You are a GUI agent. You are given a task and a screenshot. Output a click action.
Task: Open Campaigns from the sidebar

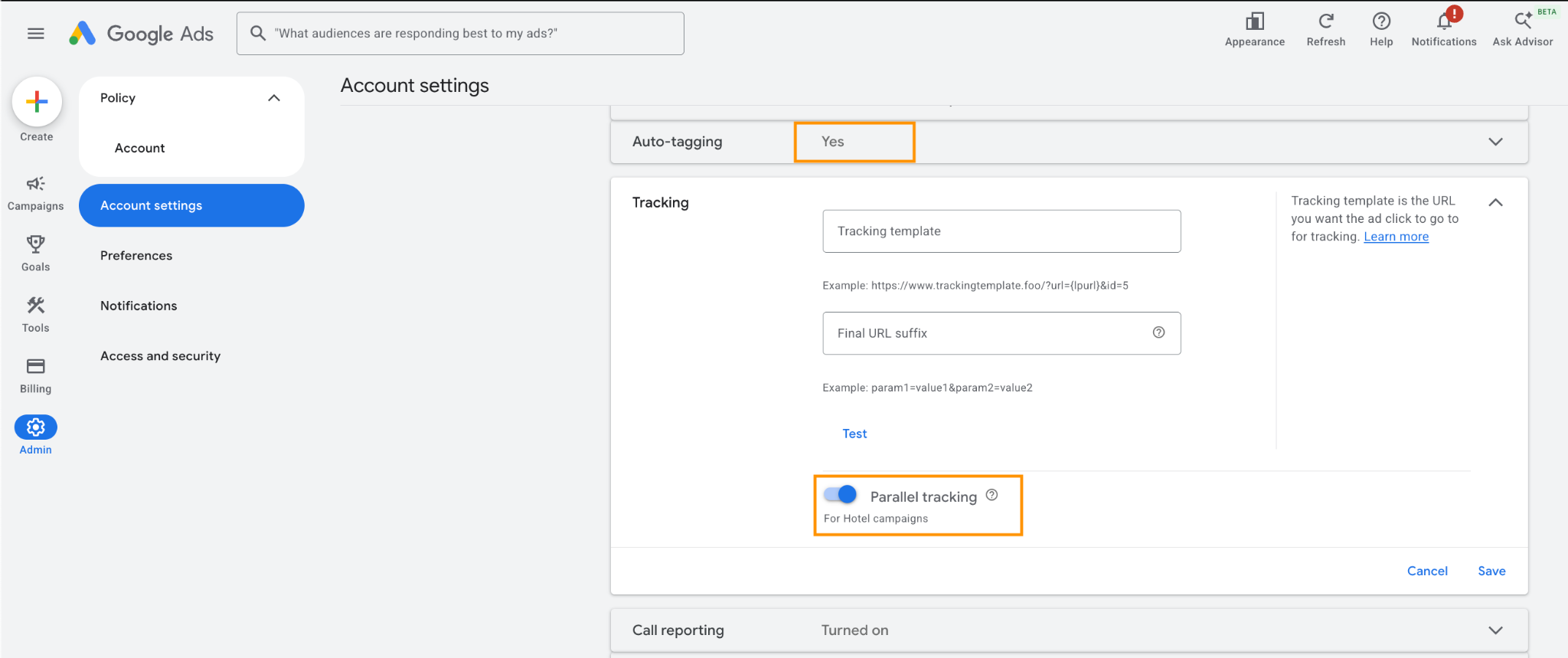point(35,184)
